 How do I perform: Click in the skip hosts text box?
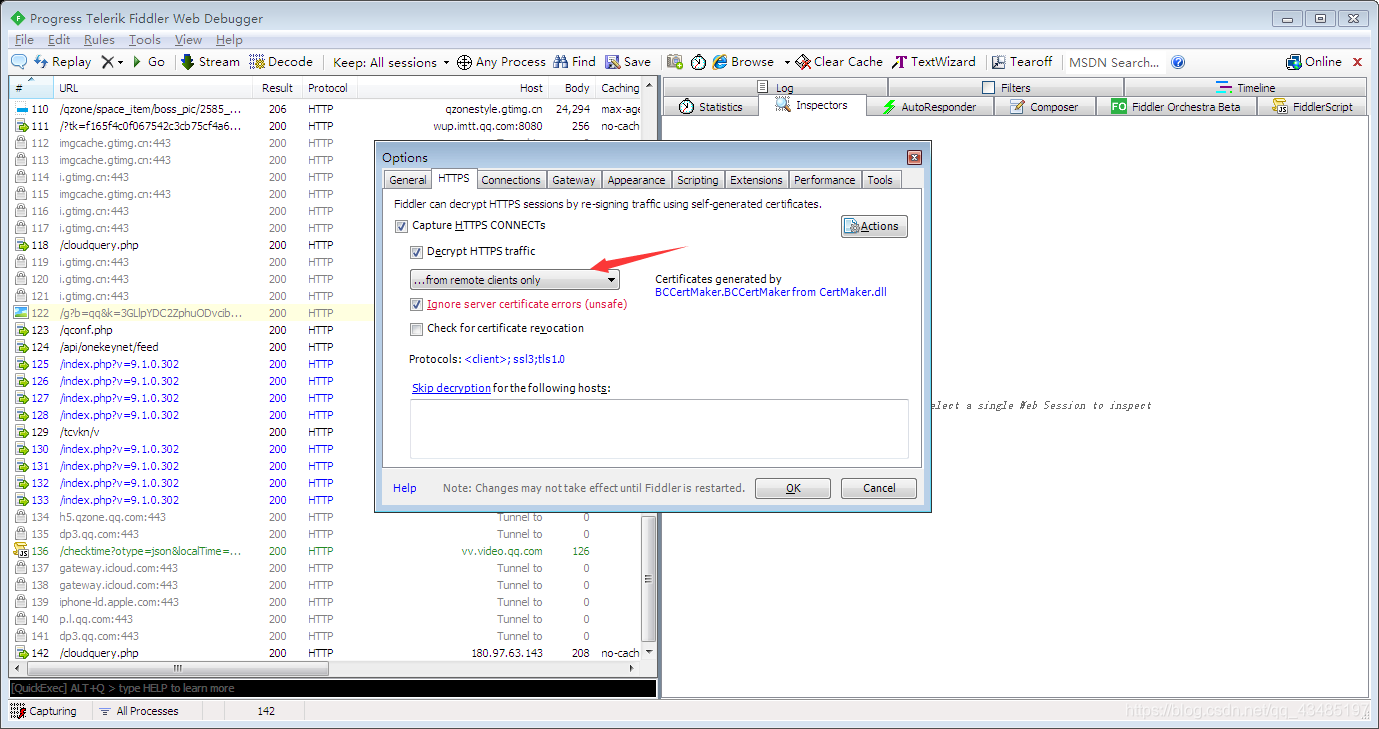click(659, 429)
